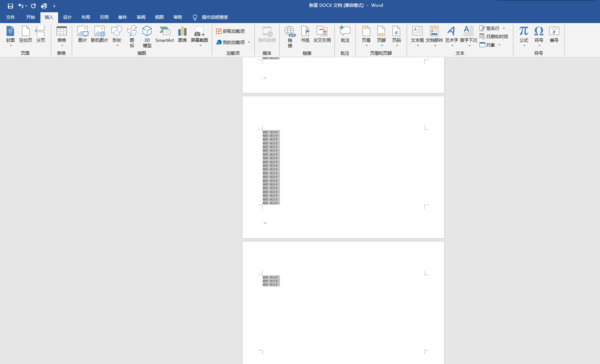Insert a blank page
Viewport: 600px width, 364px height.
click(26, 34)
